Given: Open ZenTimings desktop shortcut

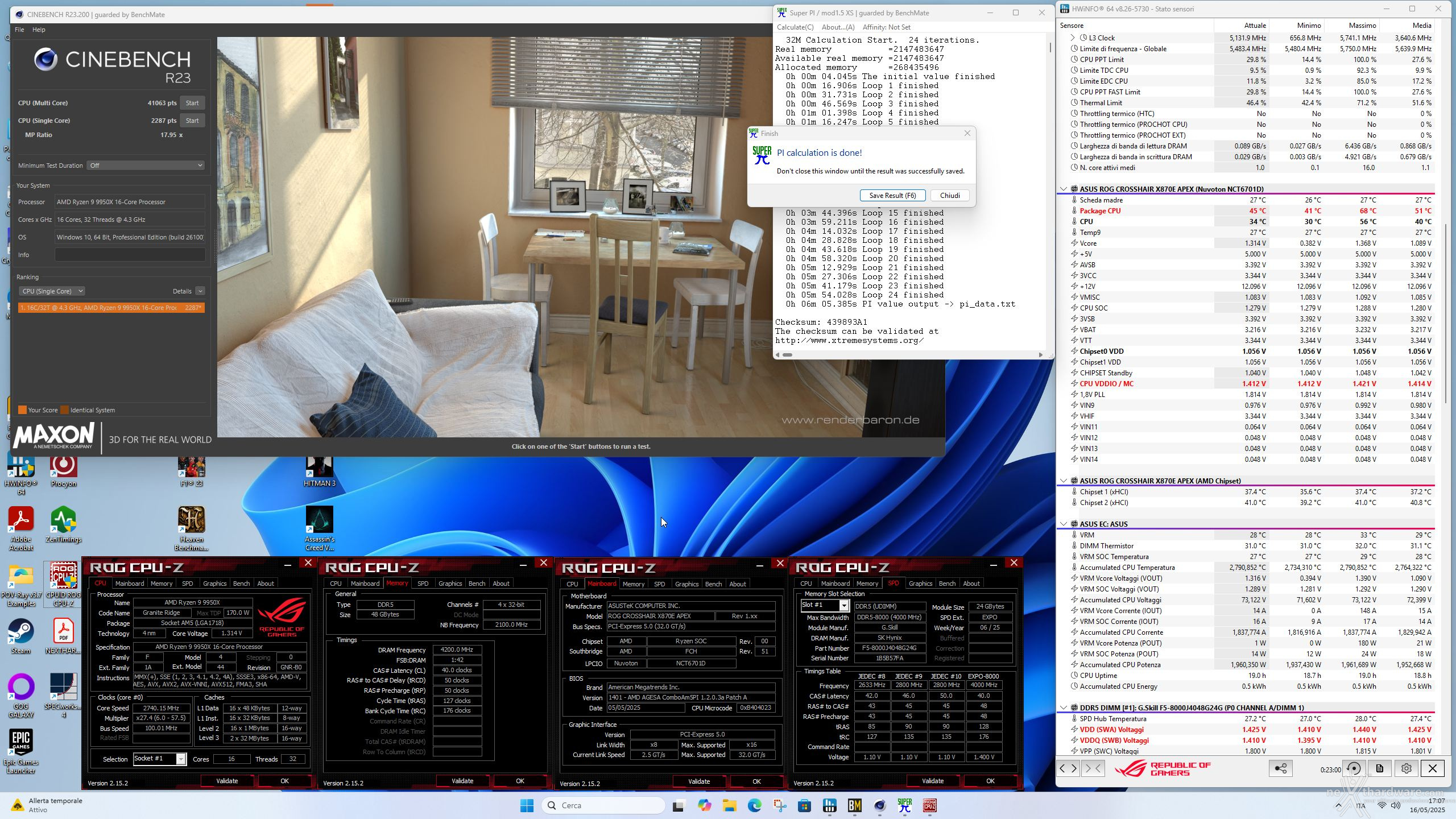Looking at the screenshot, I should click(63, 524).
